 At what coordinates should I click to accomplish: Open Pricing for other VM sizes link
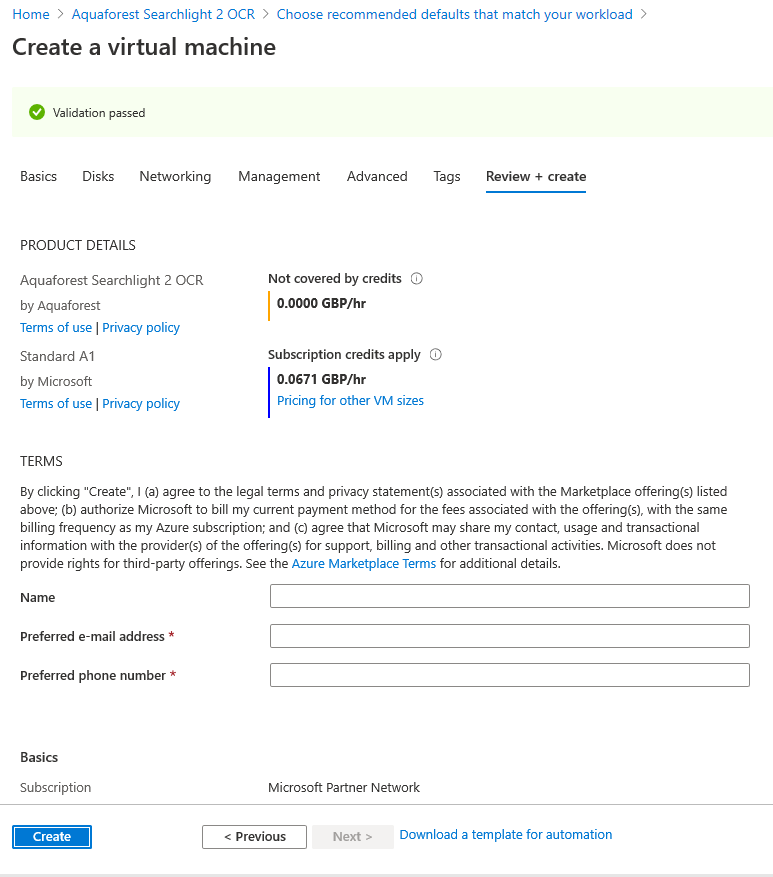click(350, 400)
